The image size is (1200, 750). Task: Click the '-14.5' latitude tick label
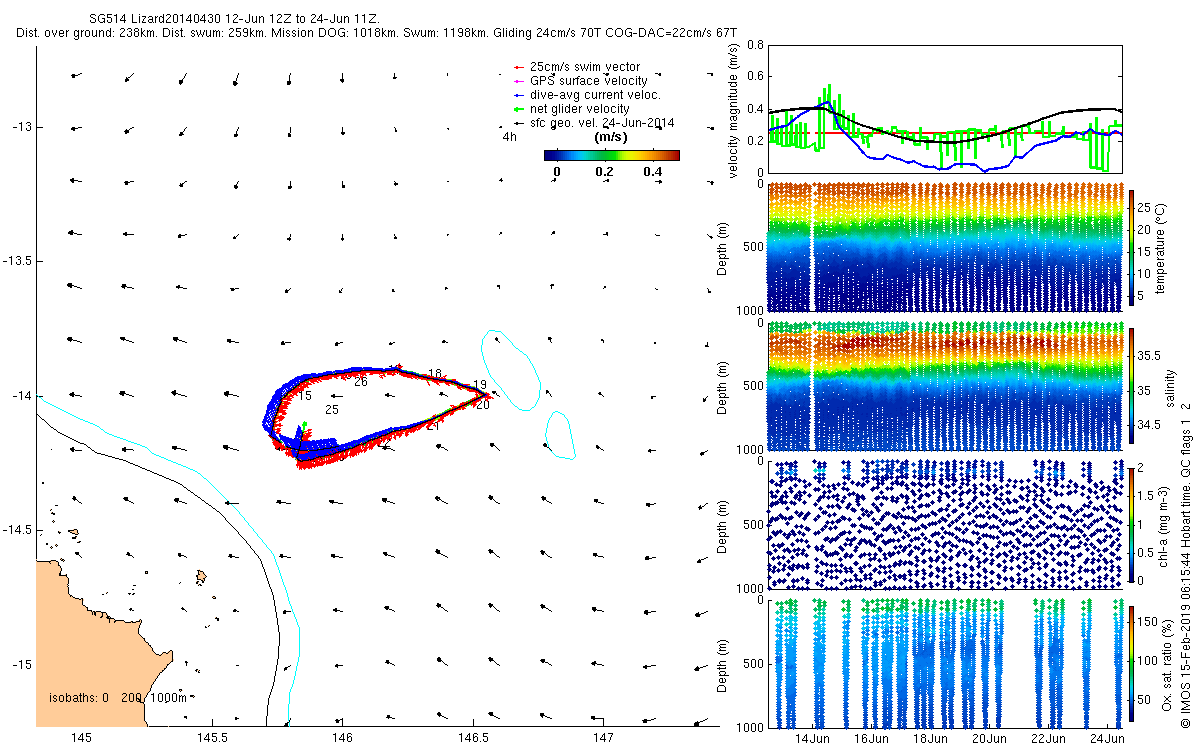(x=18, y=530)
